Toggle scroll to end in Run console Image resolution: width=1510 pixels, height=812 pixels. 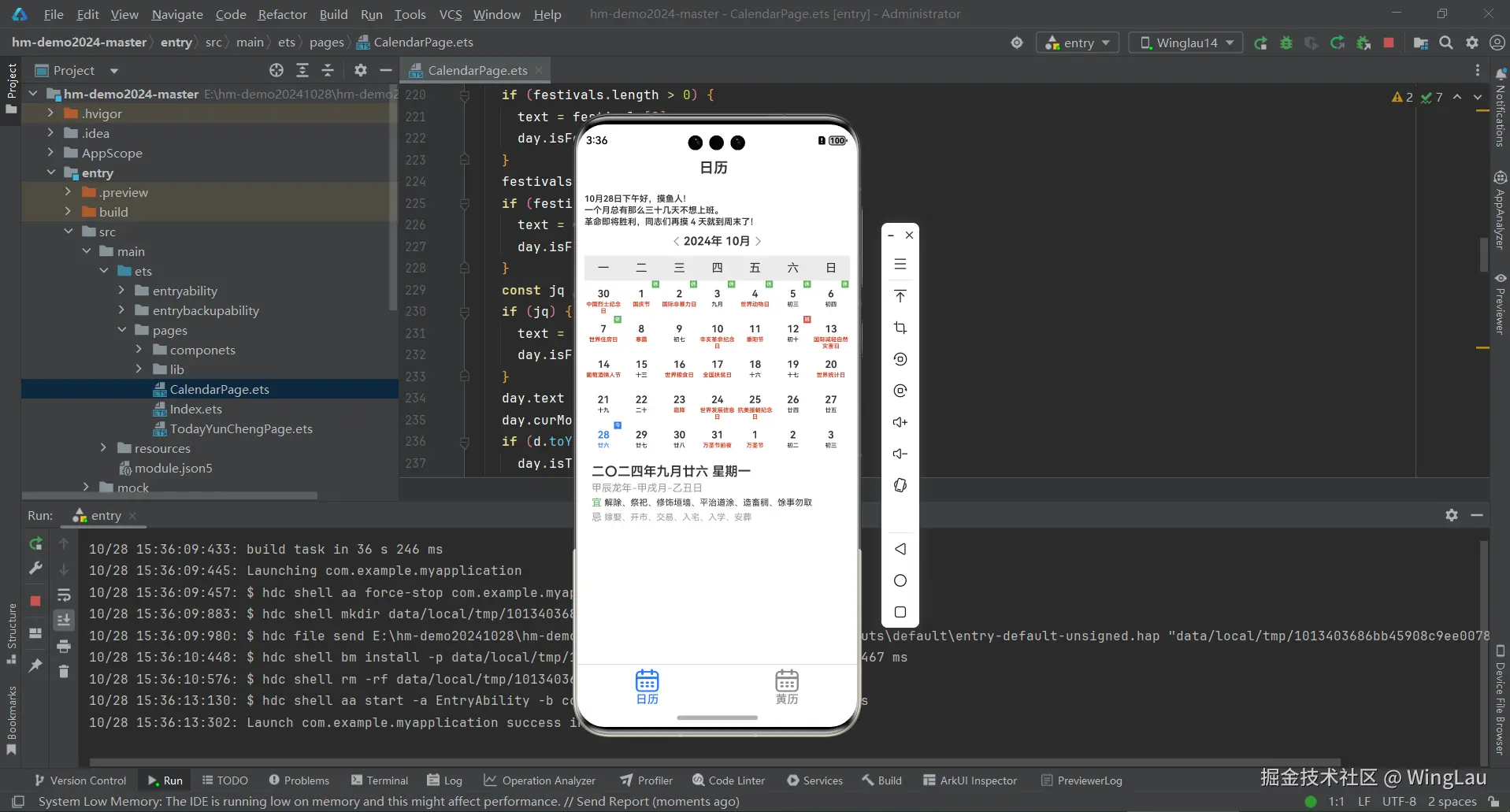pos(64,621)
